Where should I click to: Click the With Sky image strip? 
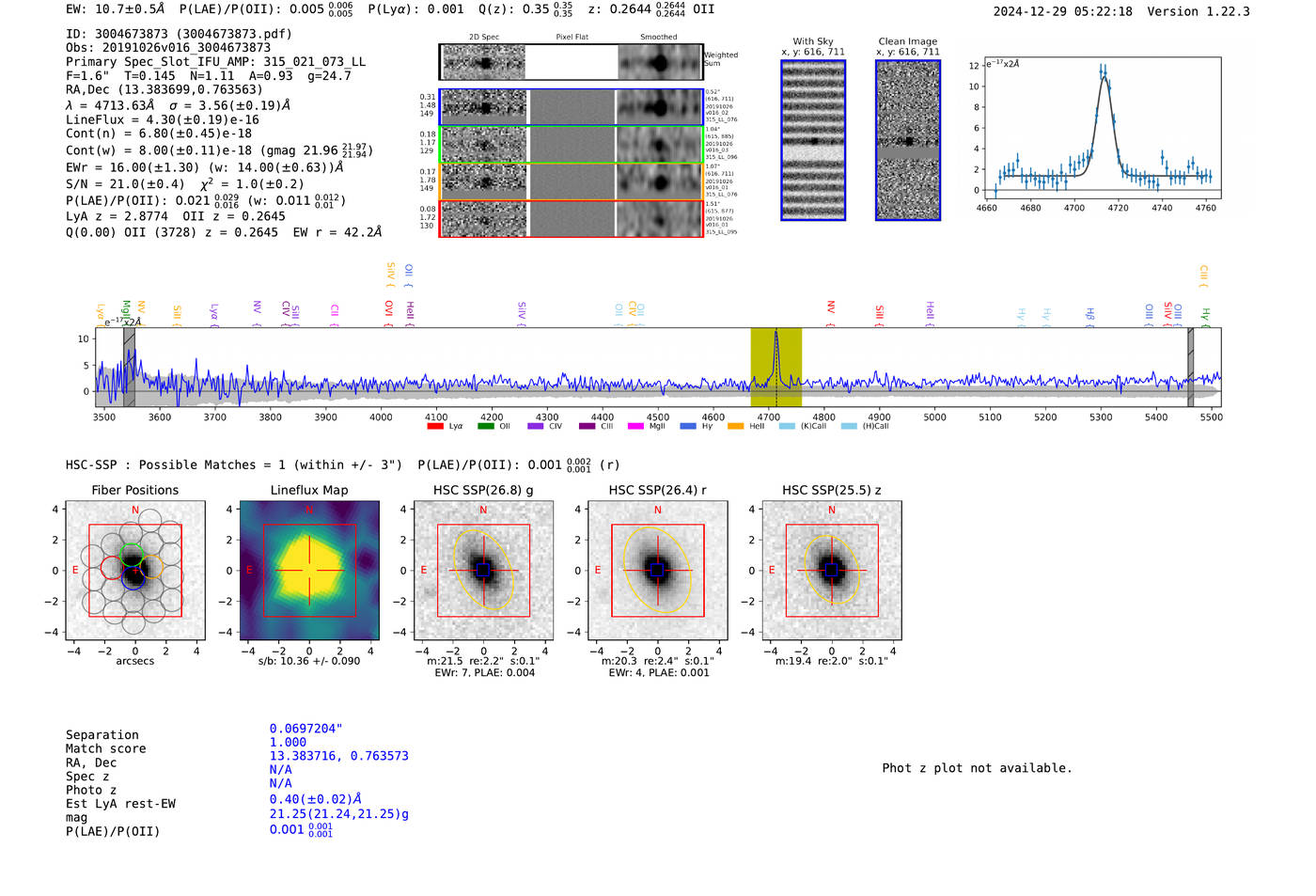[x=813, y=140]
